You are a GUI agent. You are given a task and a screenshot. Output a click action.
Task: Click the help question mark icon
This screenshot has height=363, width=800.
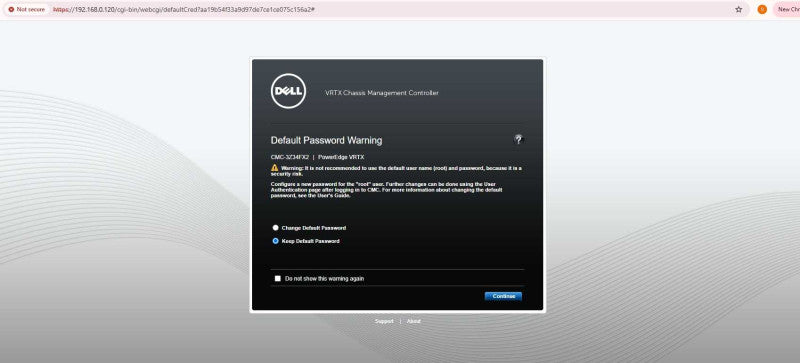coord(518,140)
